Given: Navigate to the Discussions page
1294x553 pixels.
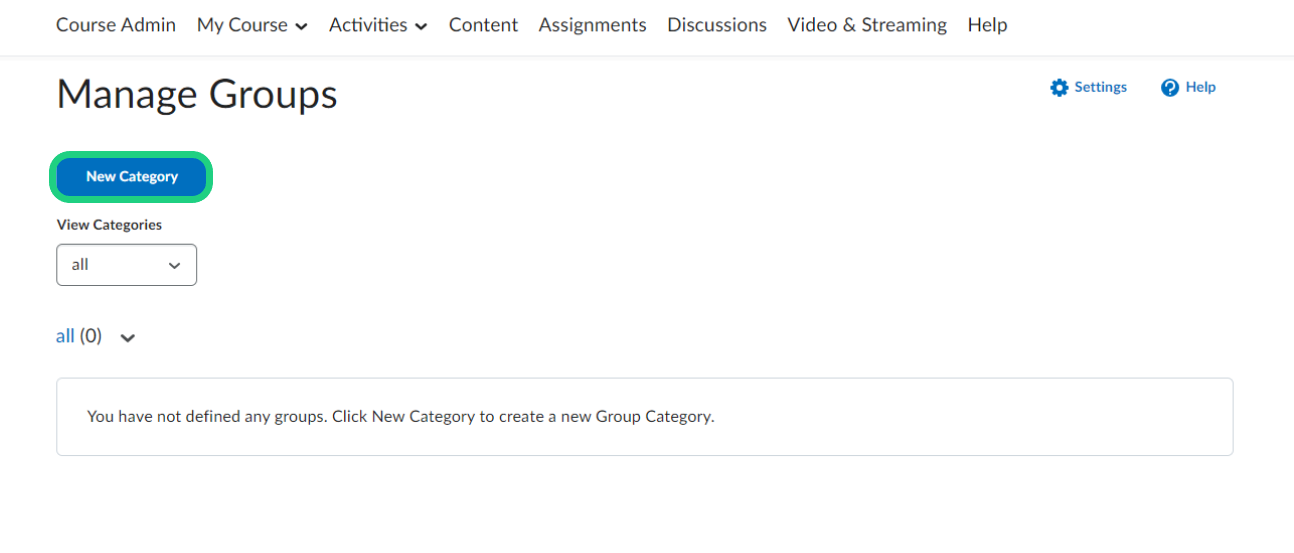Looking at the screenshot, I should tap(717, 25).
